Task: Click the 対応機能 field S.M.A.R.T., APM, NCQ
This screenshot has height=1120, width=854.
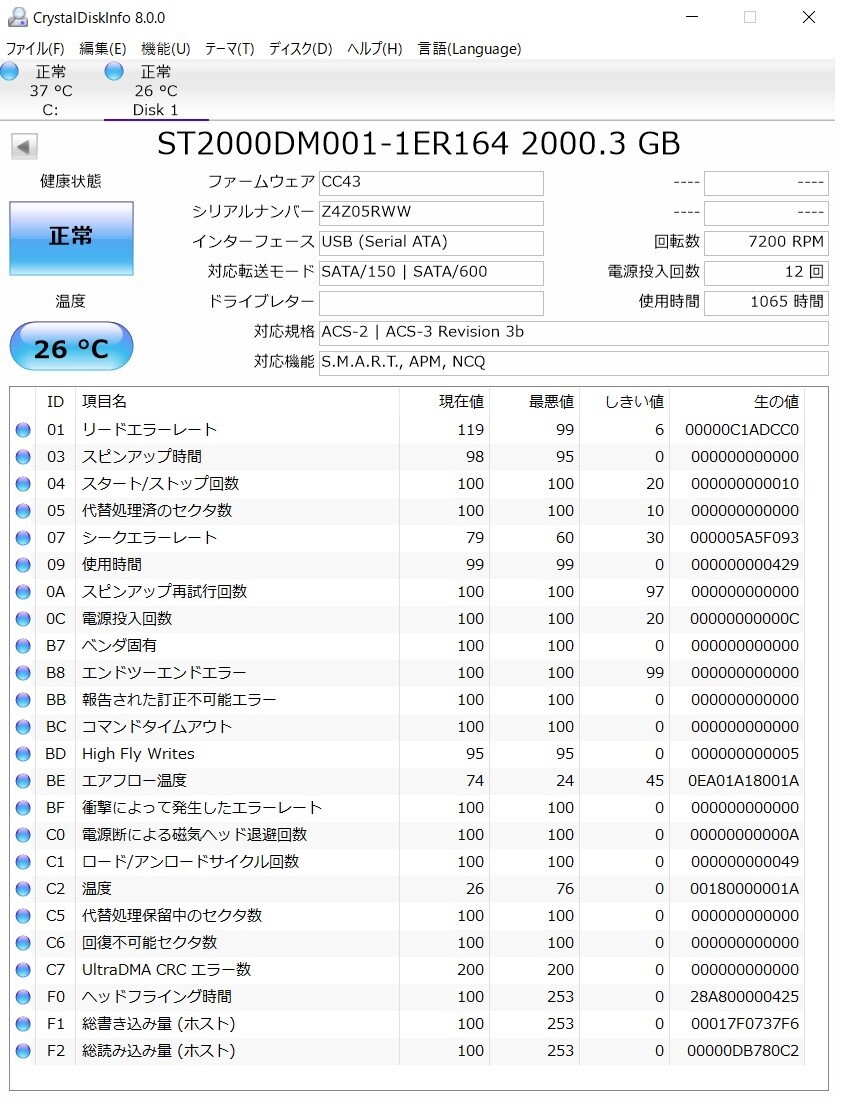Action: (573, 363)
